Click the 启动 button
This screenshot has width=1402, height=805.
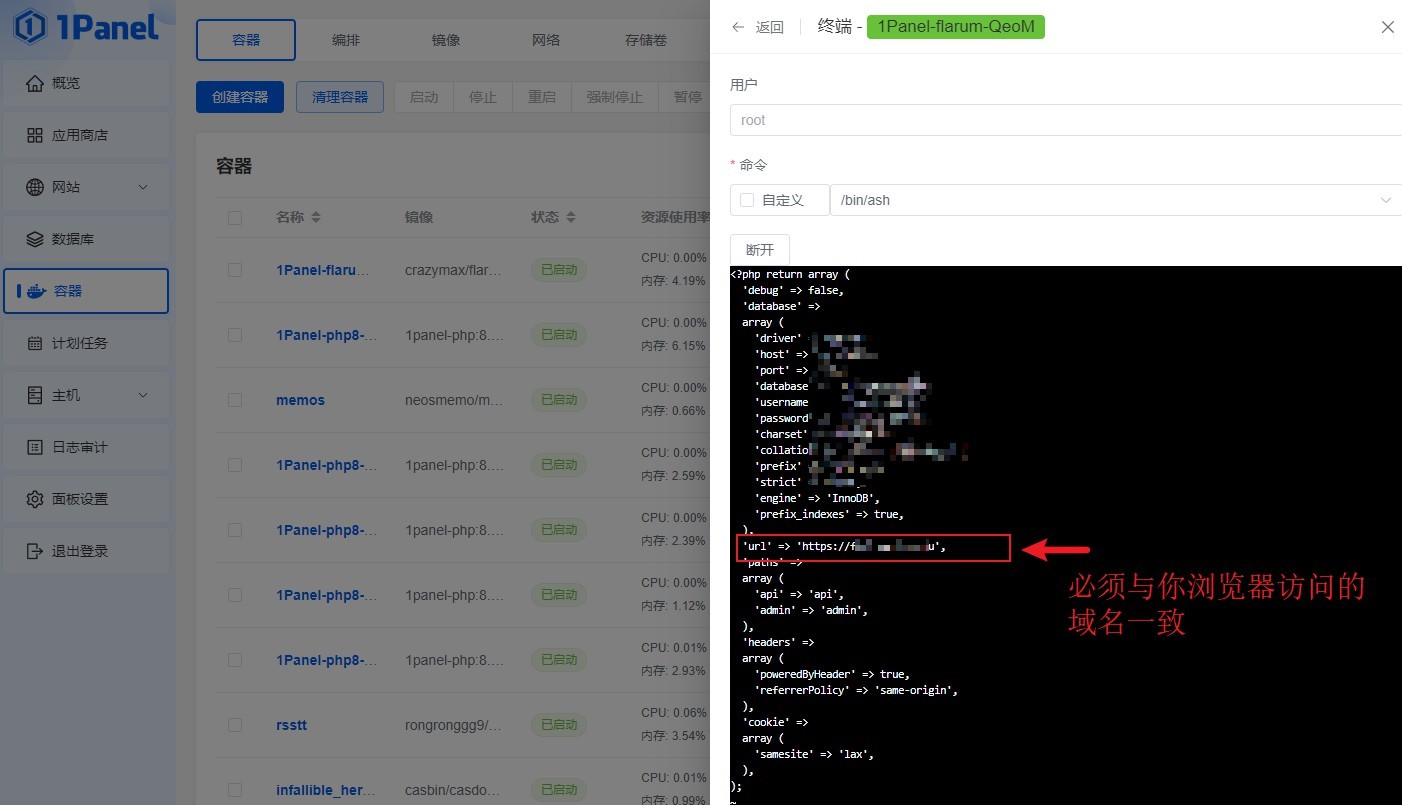coord(424,97)
